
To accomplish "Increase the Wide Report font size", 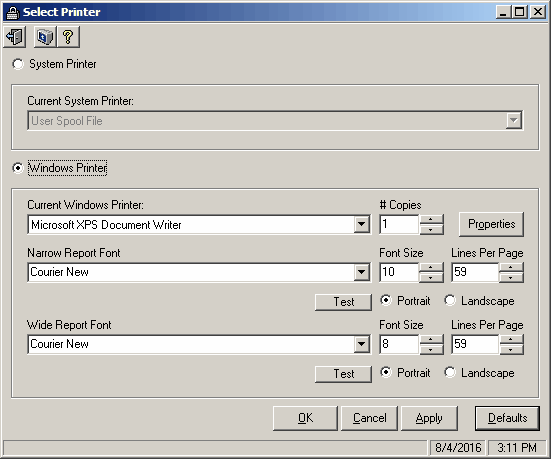I will 431,340.
